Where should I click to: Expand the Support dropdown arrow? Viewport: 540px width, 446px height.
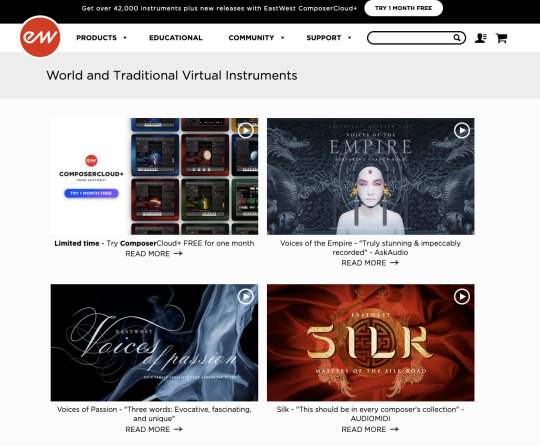(350, 38)
